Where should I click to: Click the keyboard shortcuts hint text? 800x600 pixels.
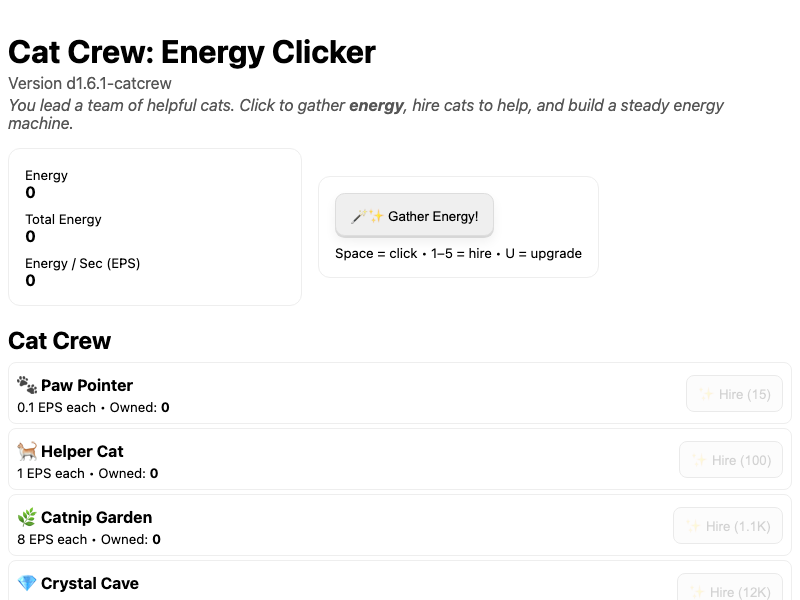tap(458, 253)
